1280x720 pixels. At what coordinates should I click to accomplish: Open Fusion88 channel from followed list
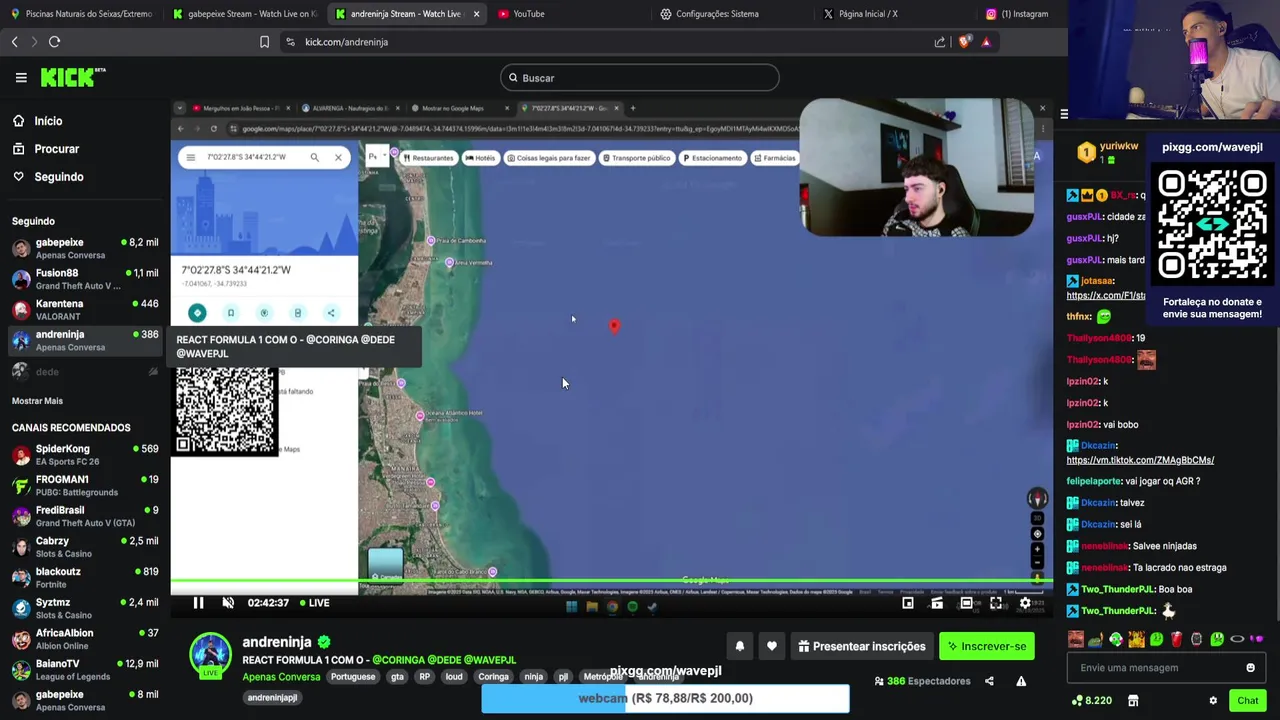pyautogui.click(x=85, y=279)
